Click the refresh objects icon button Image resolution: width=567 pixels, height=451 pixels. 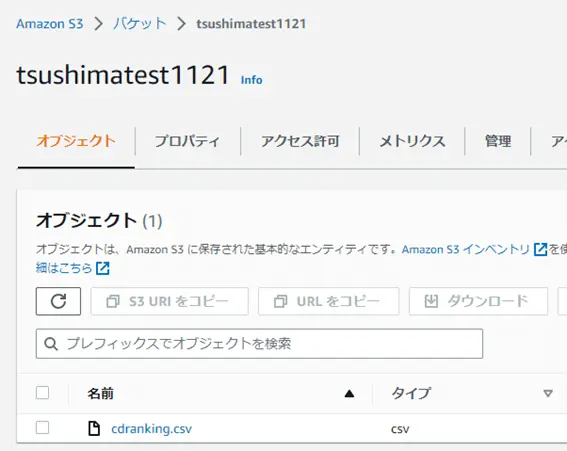pyautogui.click(x=58, y=301)
